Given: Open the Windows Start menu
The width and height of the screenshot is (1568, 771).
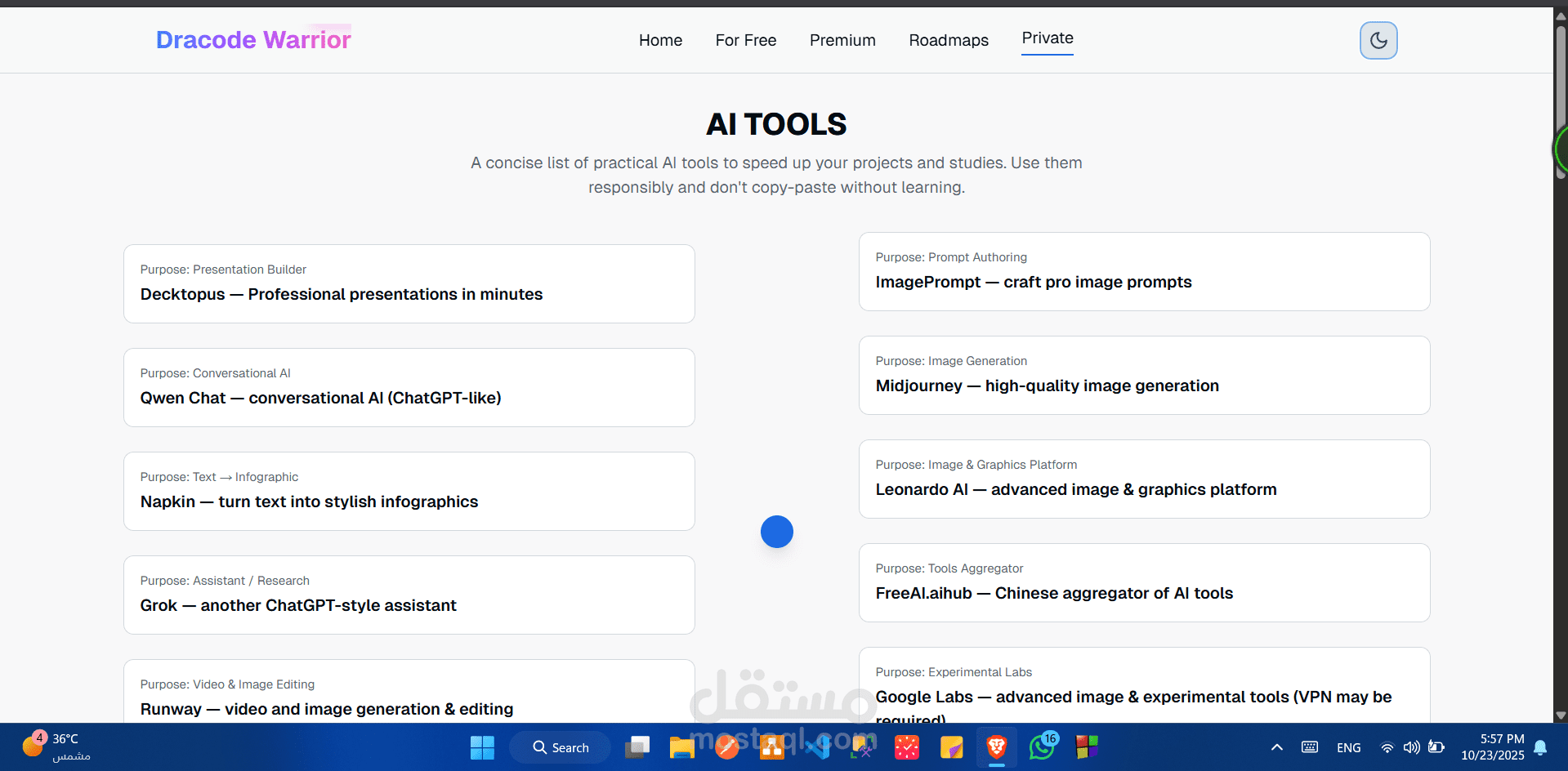Looking at the screenshot, I should point(482,747).
